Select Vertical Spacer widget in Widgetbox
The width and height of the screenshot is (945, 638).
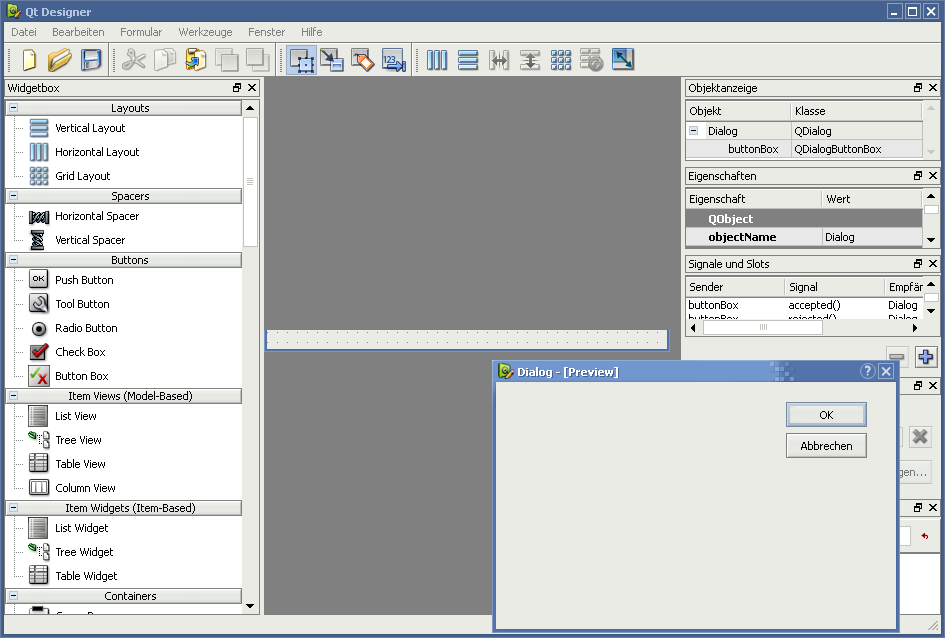[90, 240]
